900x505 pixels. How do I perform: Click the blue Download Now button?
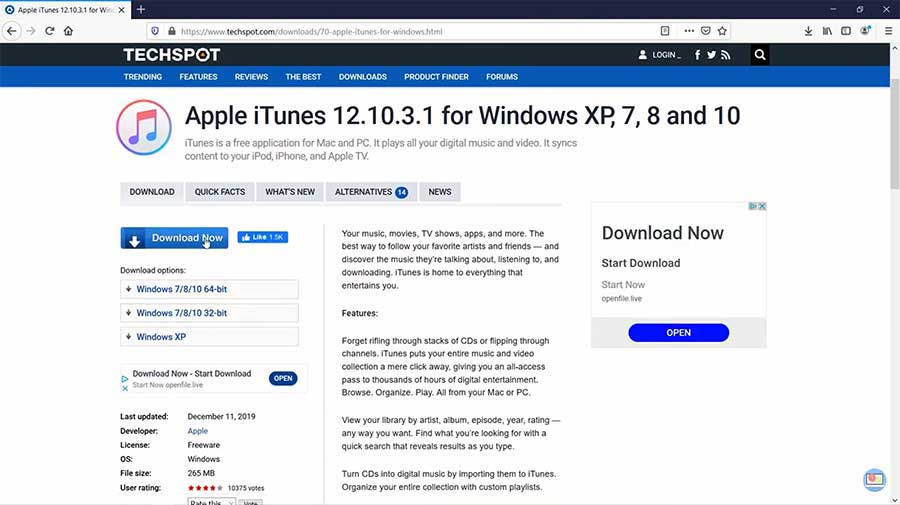(x=174, y=238)
